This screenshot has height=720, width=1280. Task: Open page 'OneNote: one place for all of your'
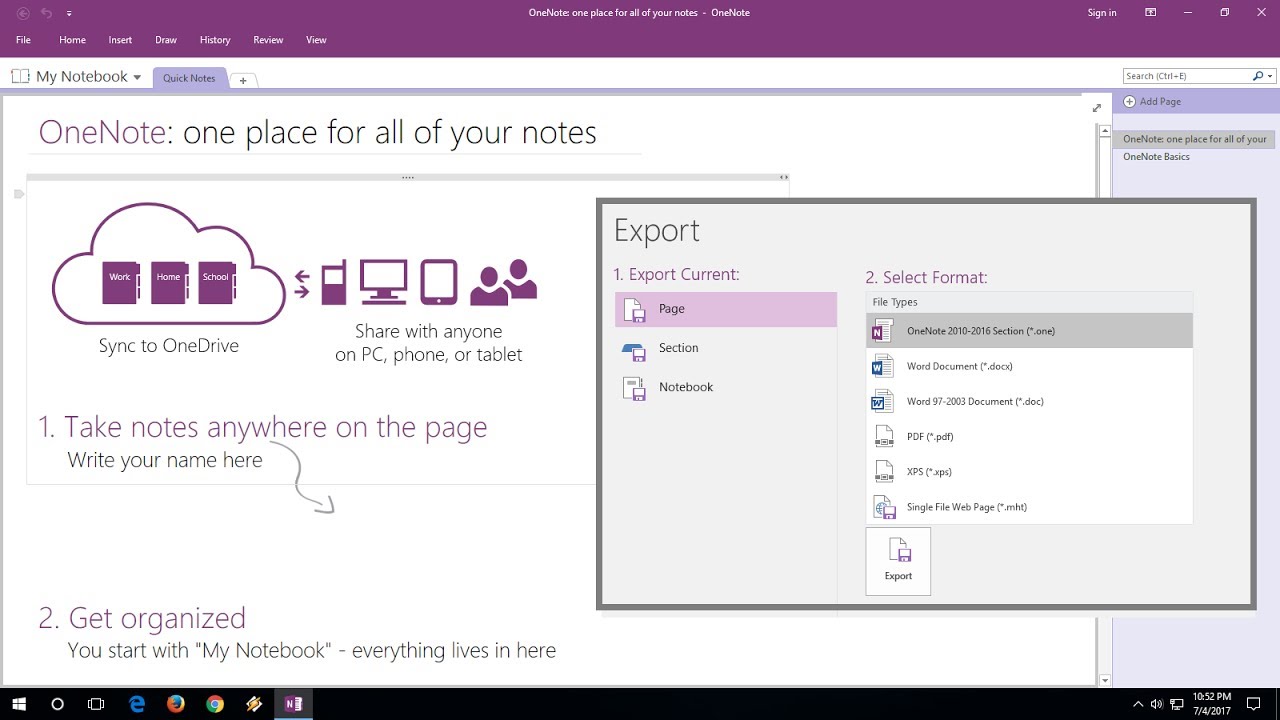point(1194,139)
